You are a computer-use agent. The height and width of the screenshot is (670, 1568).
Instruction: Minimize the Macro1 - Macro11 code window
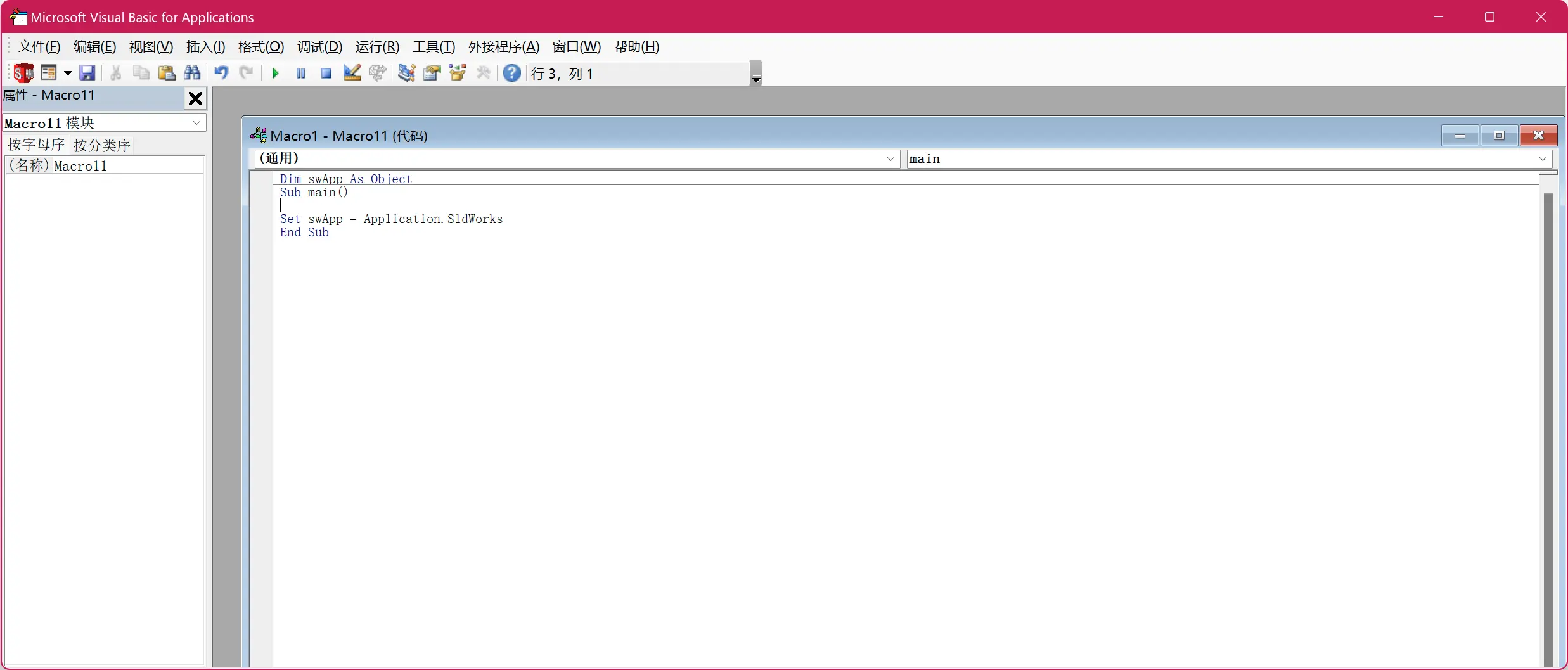pyautogui.click(x=1460, y=136)
